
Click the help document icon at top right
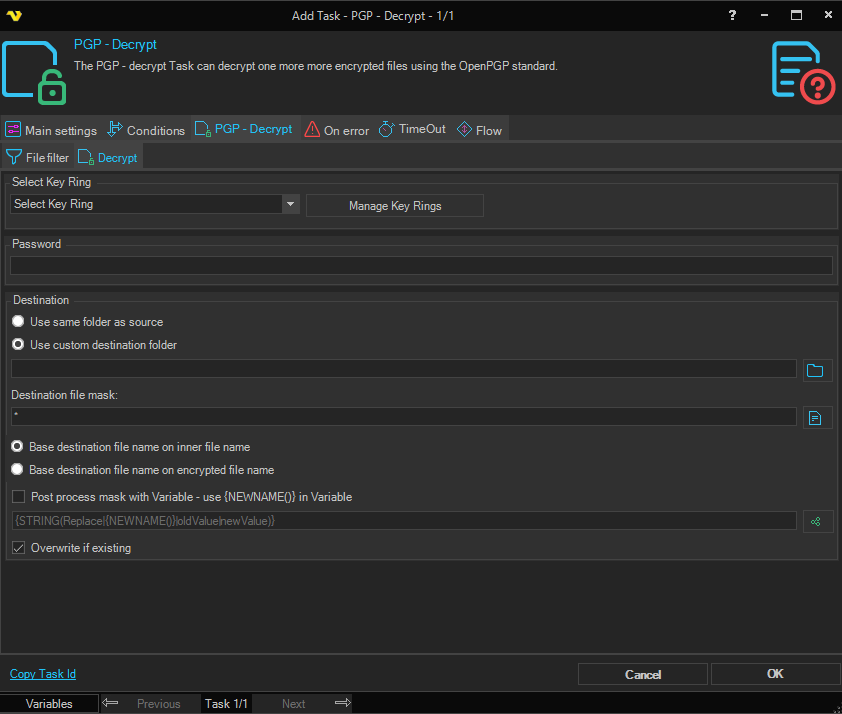803,71
